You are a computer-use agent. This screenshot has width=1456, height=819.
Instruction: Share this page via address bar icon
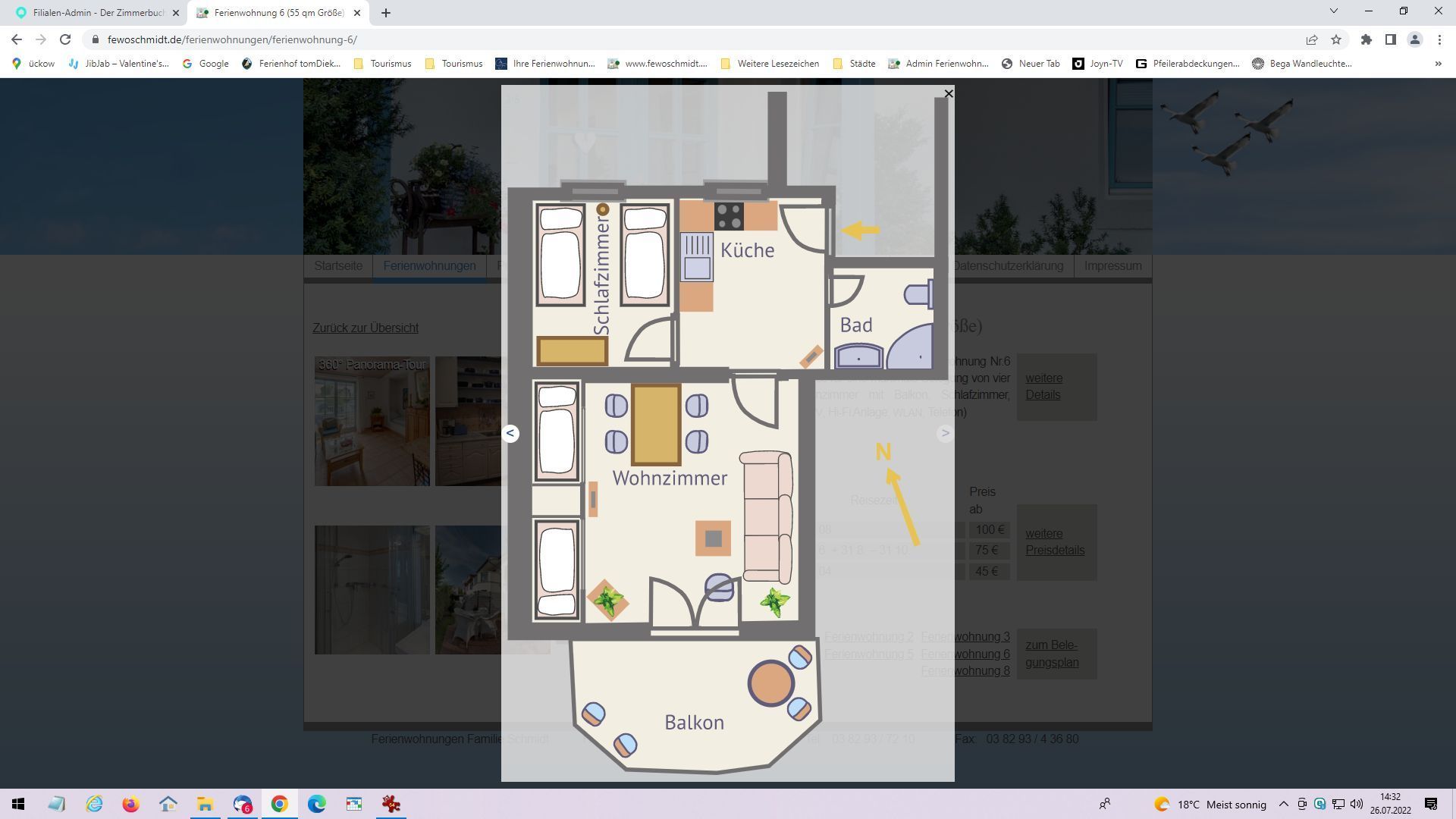pyautogui.click(x=1311, y=39)
